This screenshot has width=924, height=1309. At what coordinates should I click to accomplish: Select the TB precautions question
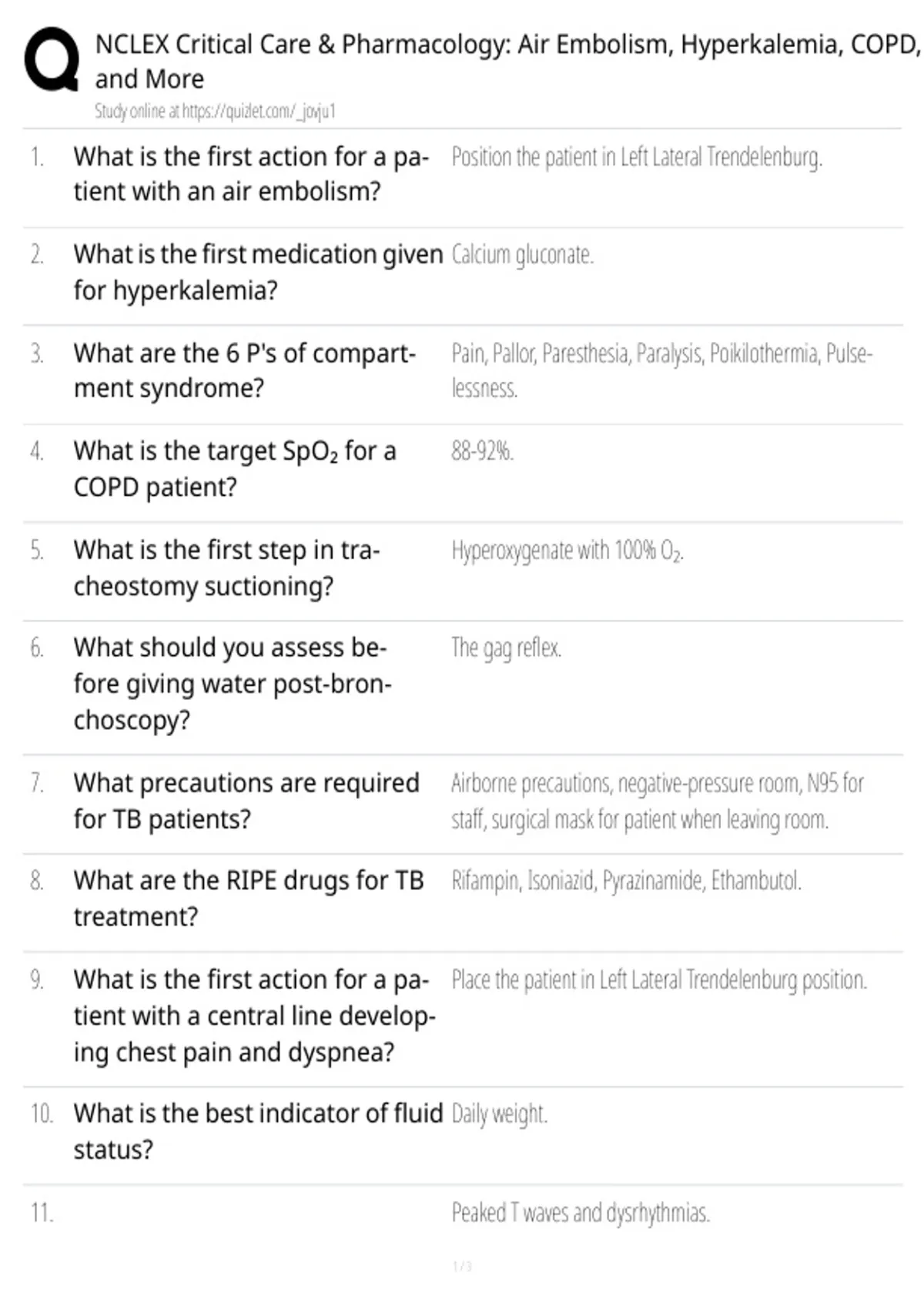coord(246,801)
